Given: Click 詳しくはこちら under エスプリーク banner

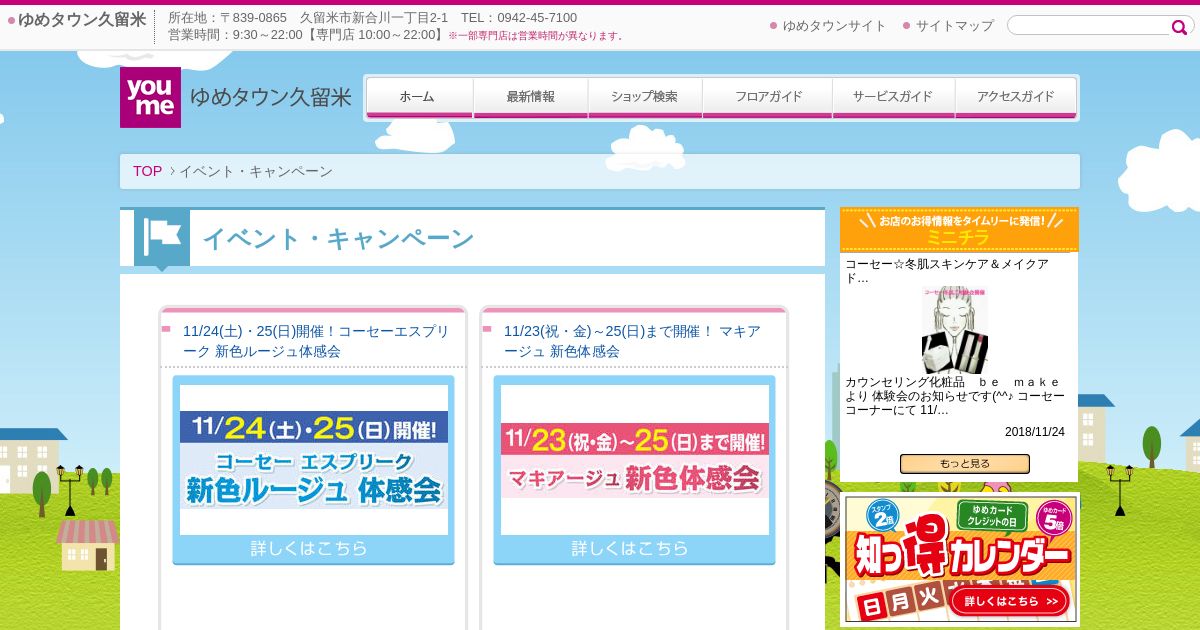Looking at the screenshot, I should (x=309, y=548).
